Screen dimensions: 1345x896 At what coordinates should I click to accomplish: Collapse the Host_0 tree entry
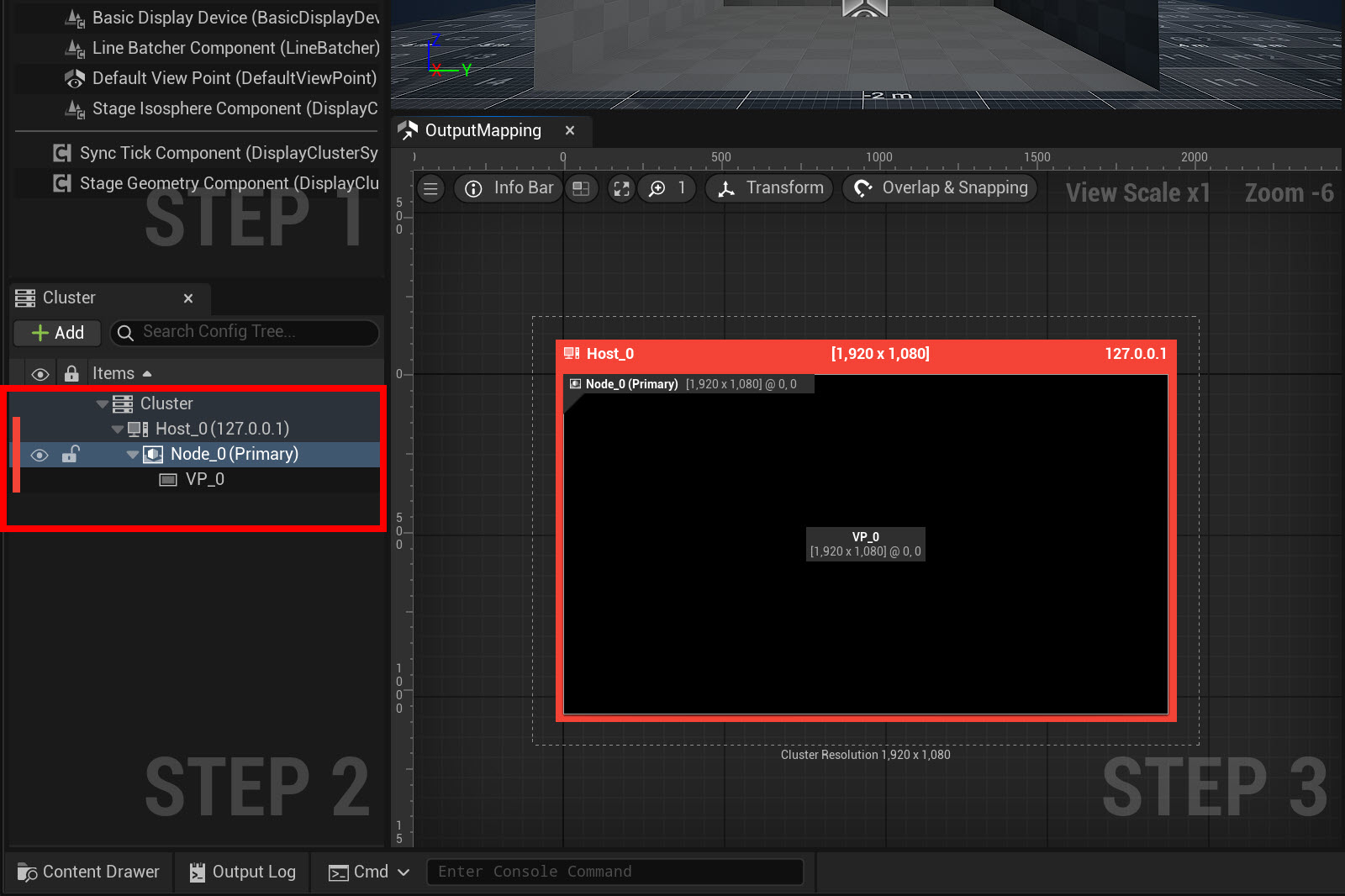tap(118, 430)
